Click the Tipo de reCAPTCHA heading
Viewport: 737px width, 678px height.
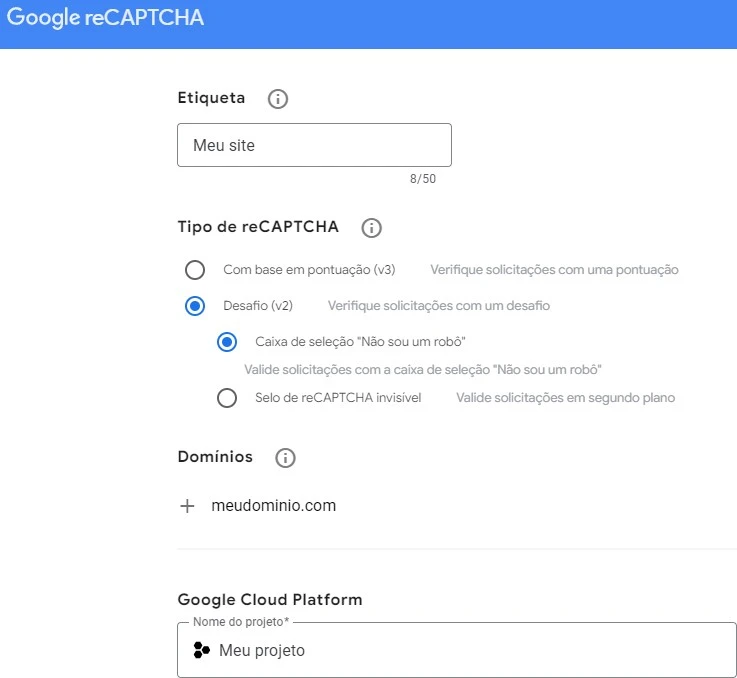click(x=258, y=227)
